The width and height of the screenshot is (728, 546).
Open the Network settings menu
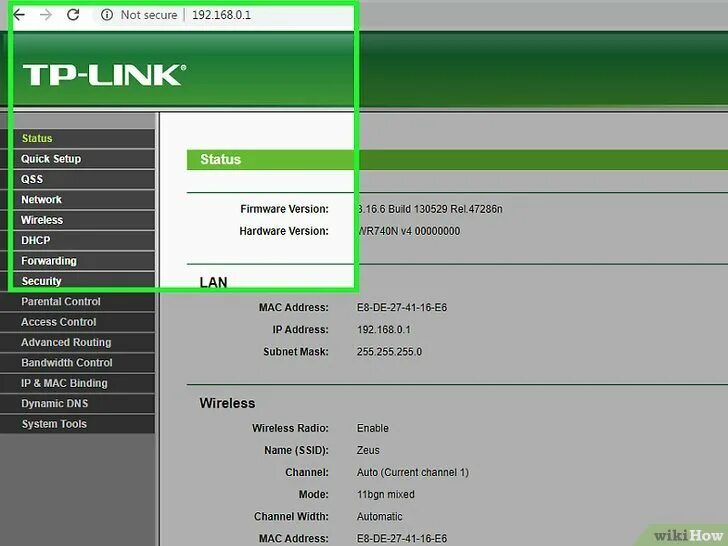click(78, 200)
